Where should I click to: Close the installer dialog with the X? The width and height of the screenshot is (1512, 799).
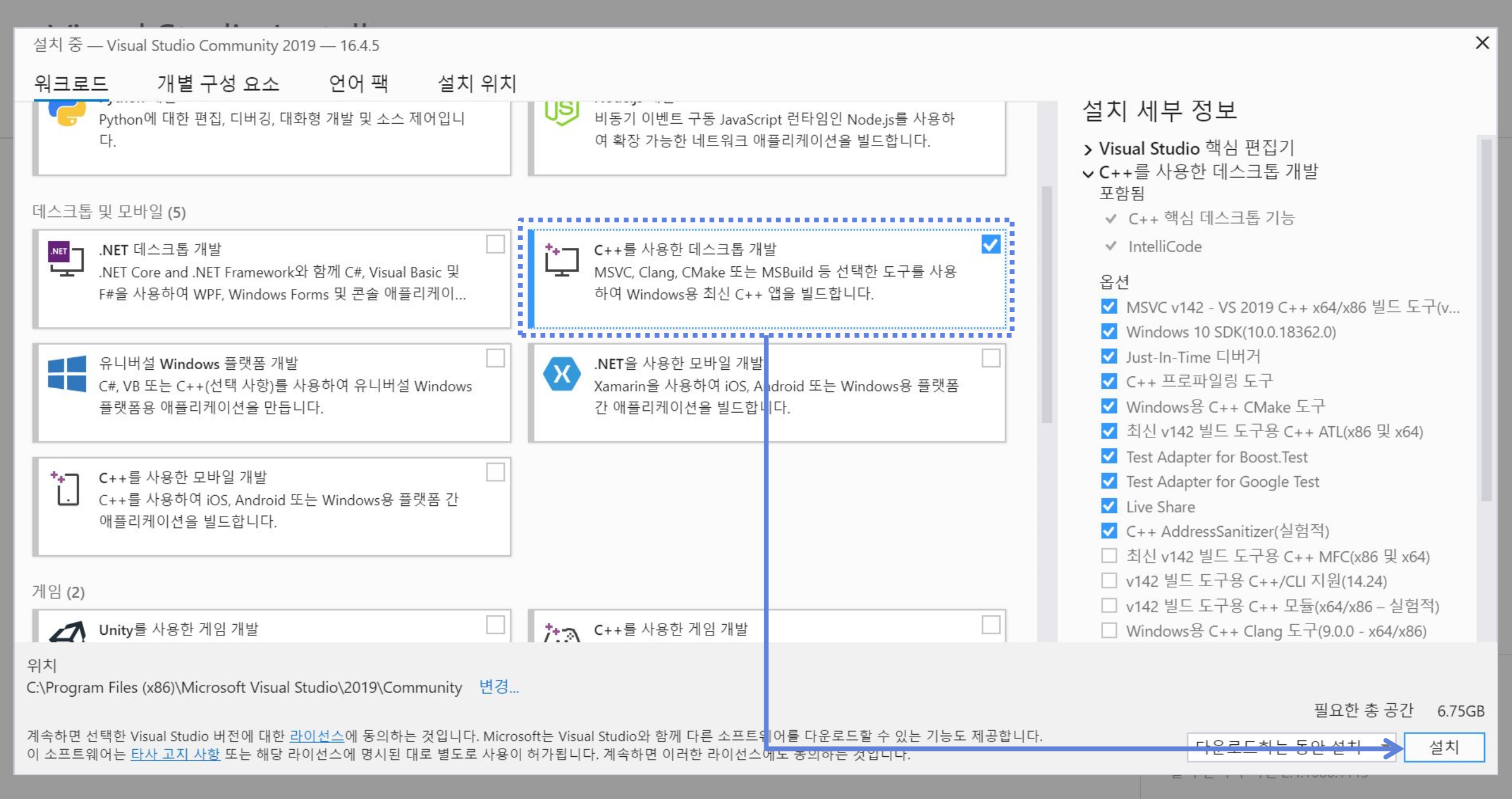tap(1482, 43)
